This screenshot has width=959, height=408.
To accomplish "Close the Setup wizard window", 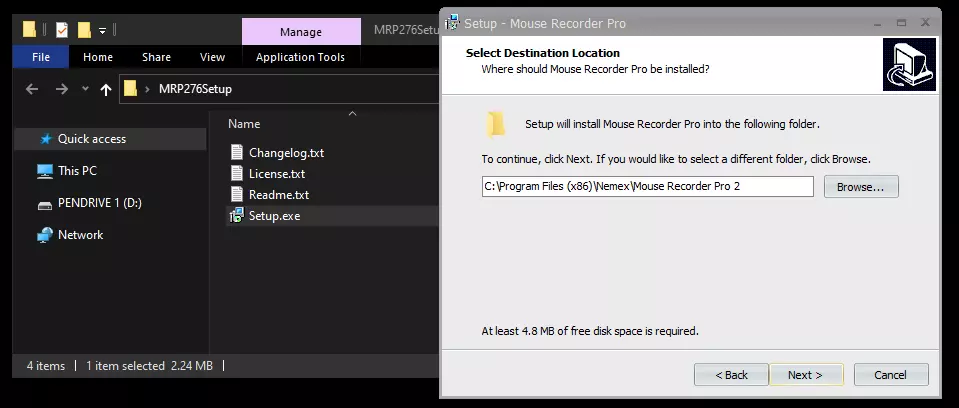I will (925, 23).
